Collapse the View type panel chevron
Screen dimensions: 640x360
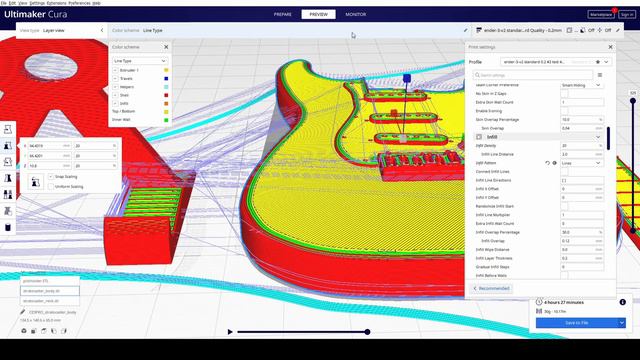[102, 30]
